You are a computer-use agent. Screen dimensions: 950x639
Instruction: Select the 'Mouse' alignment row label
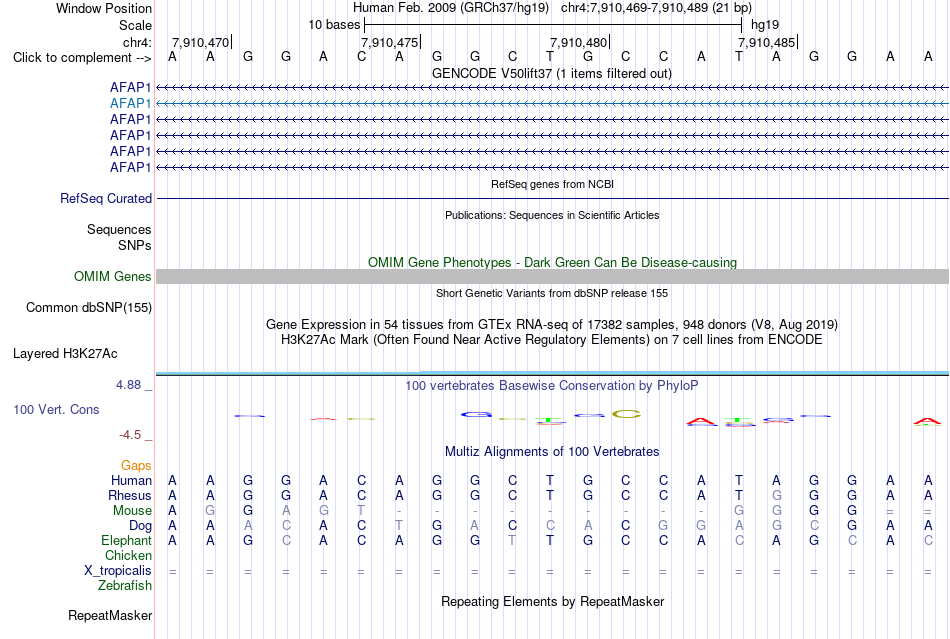point(132,511)
